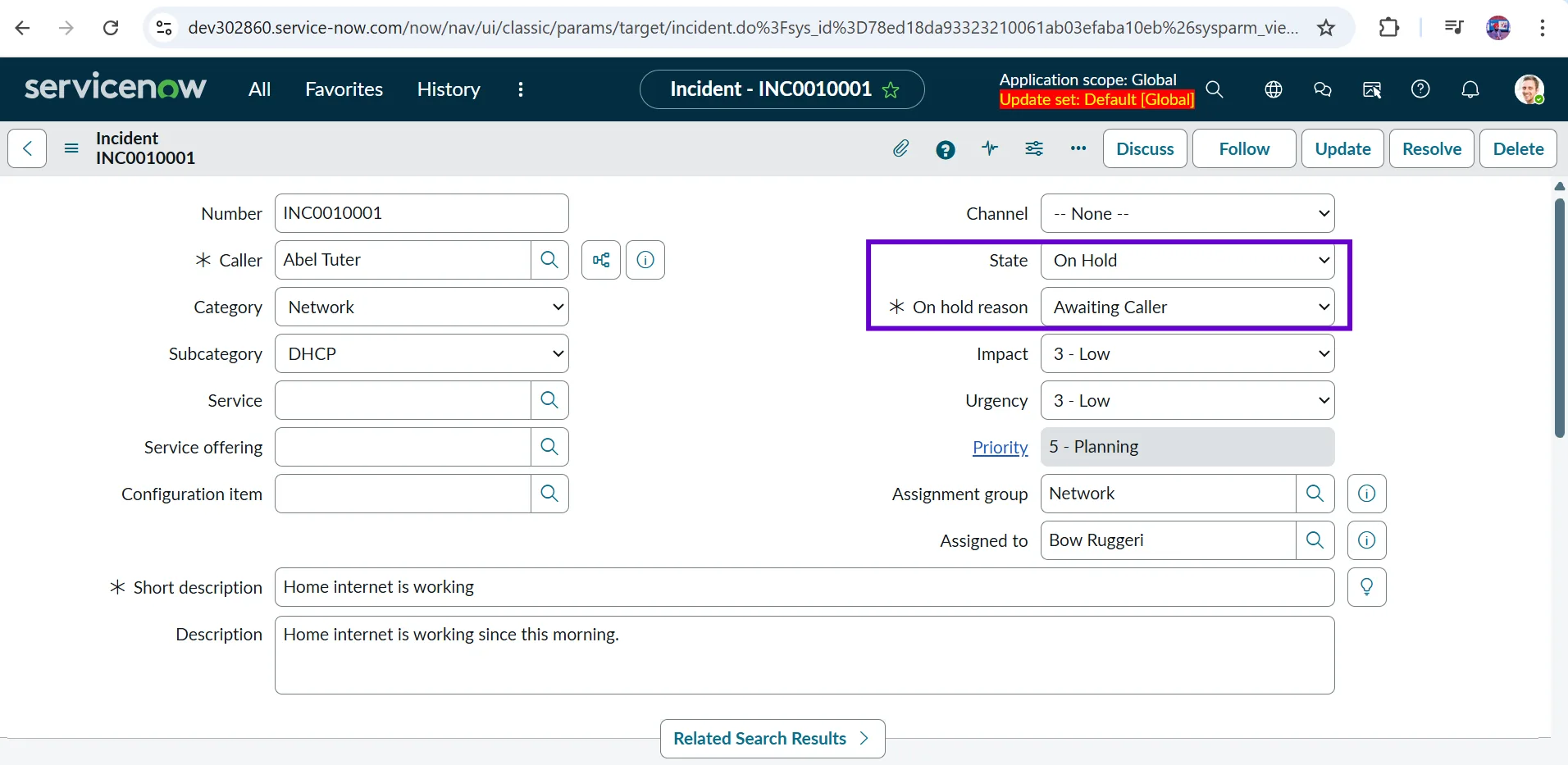1568x765 pixels.
Task: Open the activity stream pulse icon
Action: [x=990, y=148]
